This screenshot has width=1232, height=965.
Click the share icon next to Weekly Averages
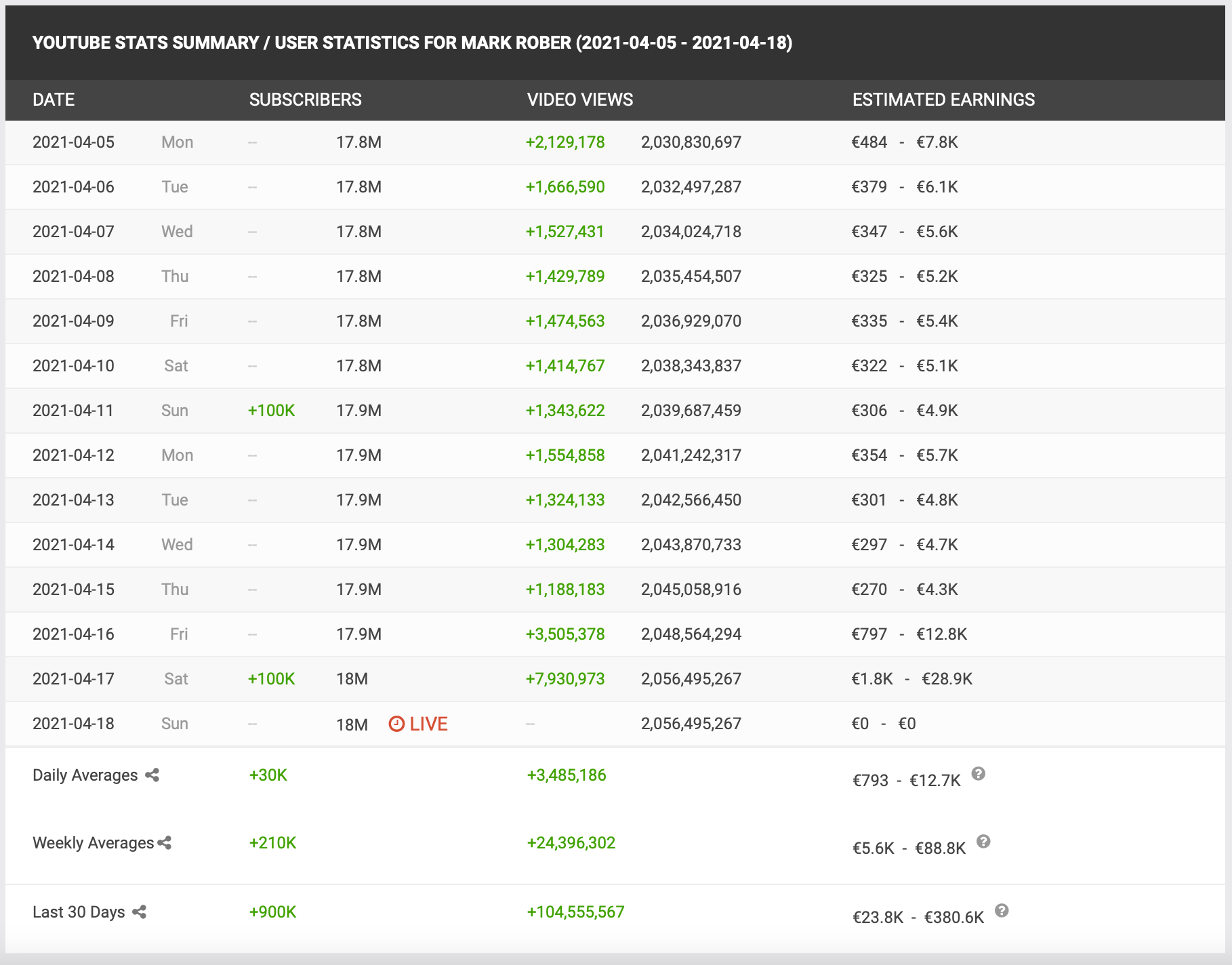pos(165,842)
